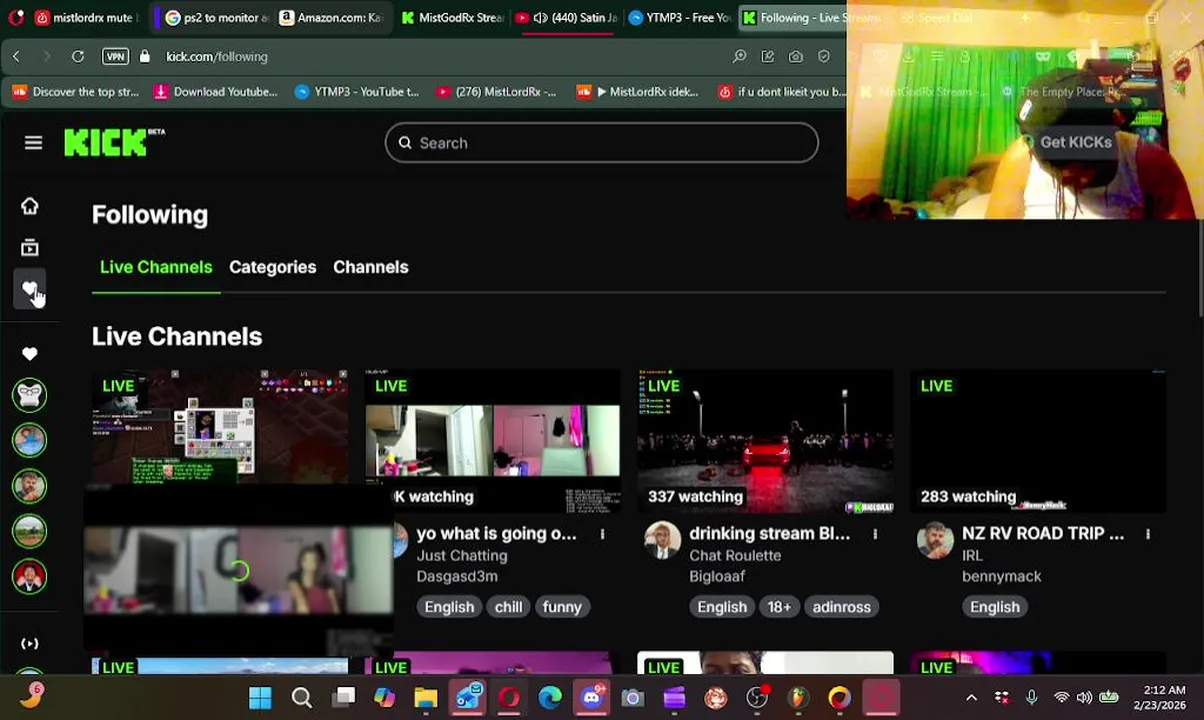Open the 337 watching stream thumbnail
Viewport: 1204px width, 720px height.
coord(765,441)
